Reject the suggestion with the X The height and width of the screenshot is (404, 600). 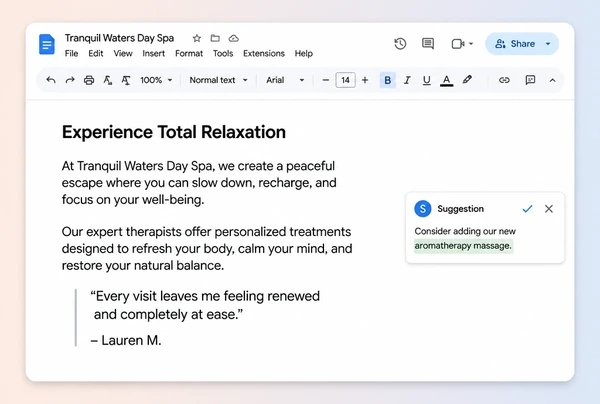coord(549,209)
